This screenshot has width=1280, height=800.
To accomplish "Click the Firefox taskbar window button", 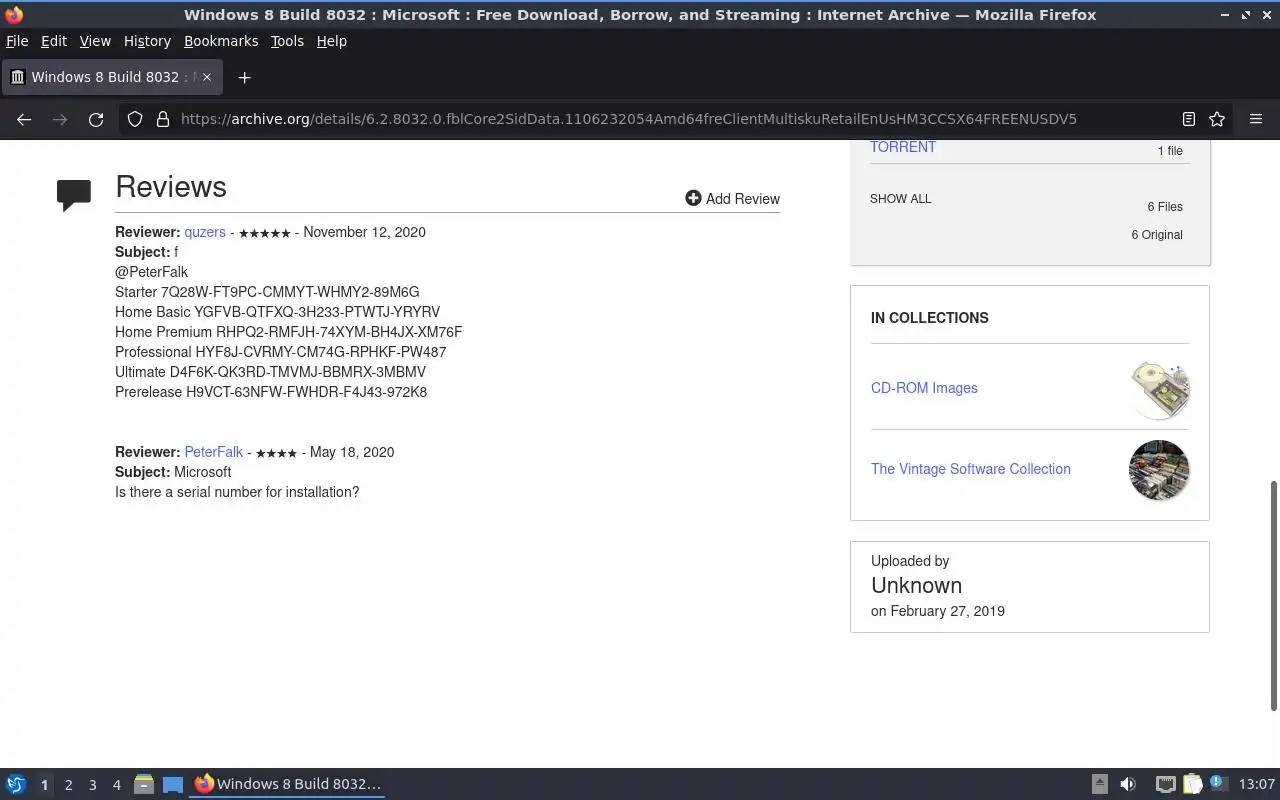I will point(288,784).
